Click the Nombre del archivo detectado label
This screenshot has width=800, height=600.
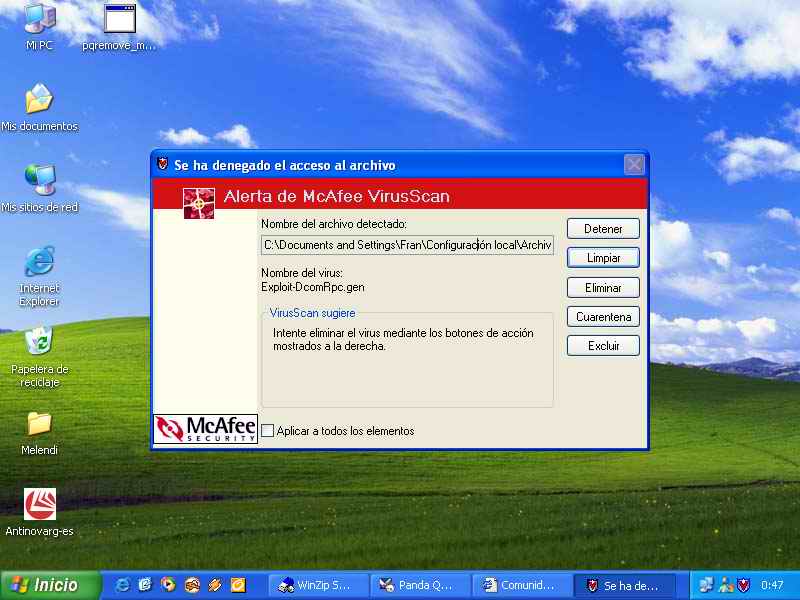pos(334,224)
